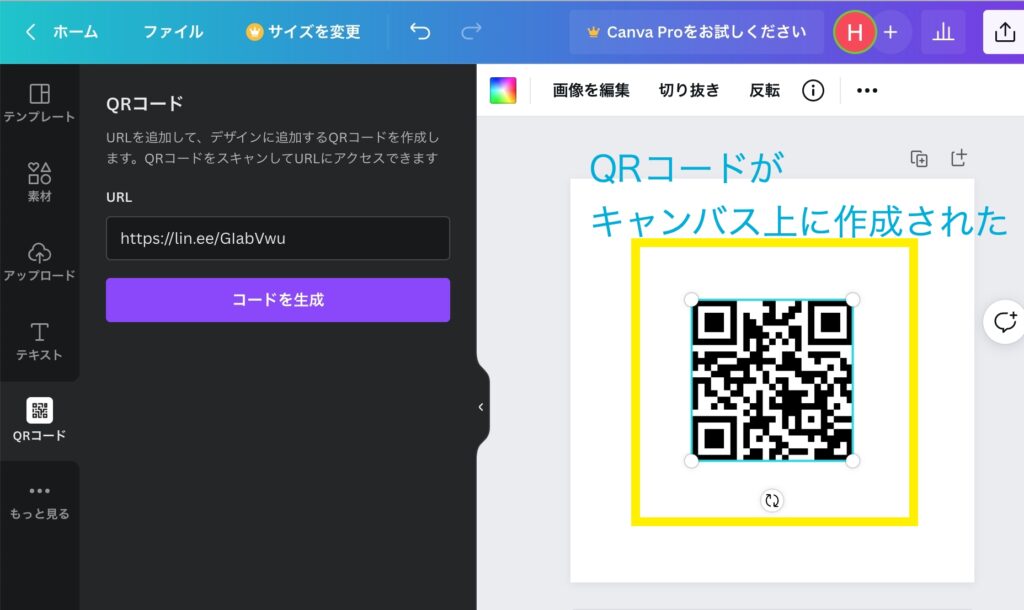1024x610 pixels.
Task: Click the rotate handle below QR code
Action: (x=772, y=500)
